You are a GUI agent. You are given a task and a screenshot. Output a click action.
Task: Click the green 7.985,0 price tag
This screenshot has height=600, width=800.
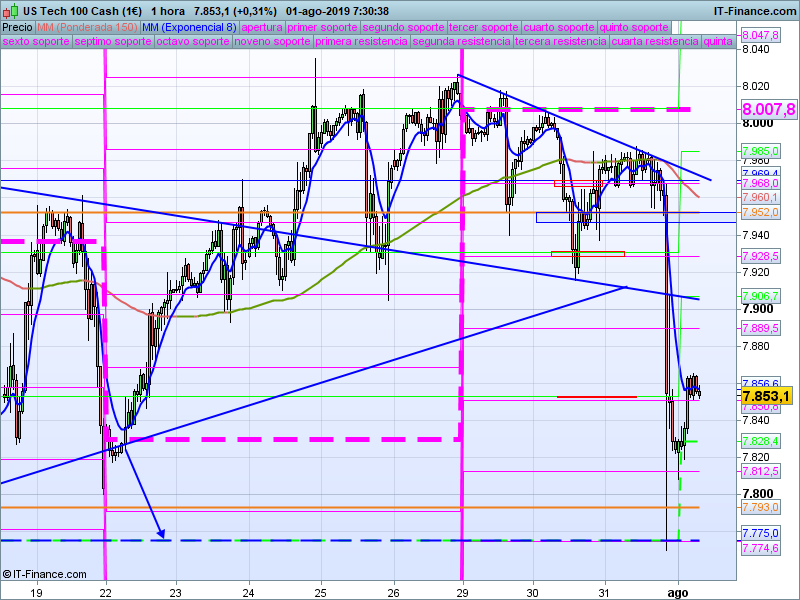click(760, 151)
